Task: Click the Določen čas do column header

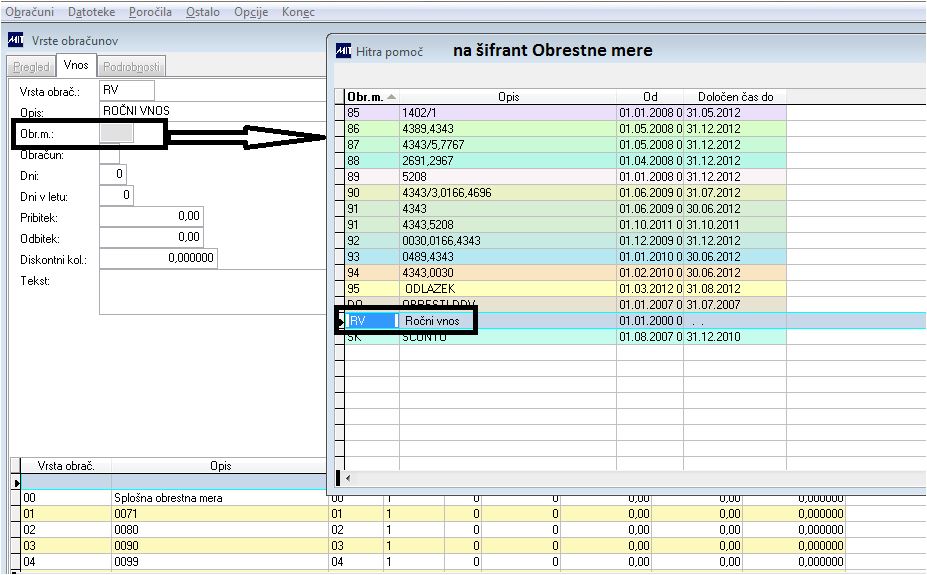Action: [x=735, y=97]
